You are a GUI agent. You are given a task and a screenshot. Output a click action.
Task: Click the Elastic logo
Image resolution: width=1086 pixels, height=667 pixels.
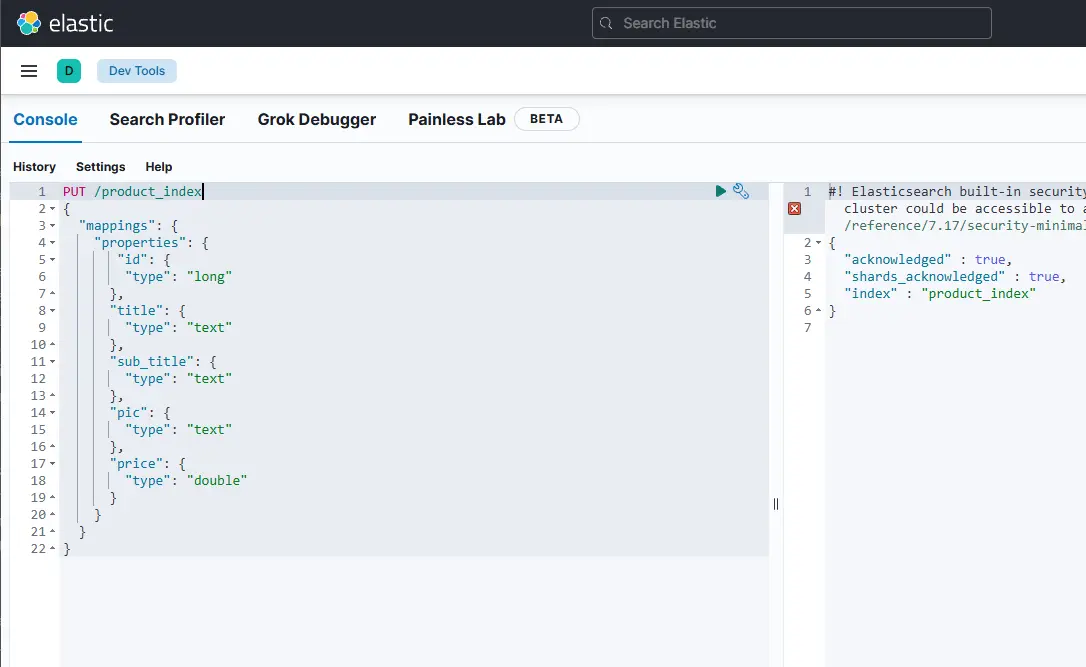pyautogui.click(x=30, y=23)
